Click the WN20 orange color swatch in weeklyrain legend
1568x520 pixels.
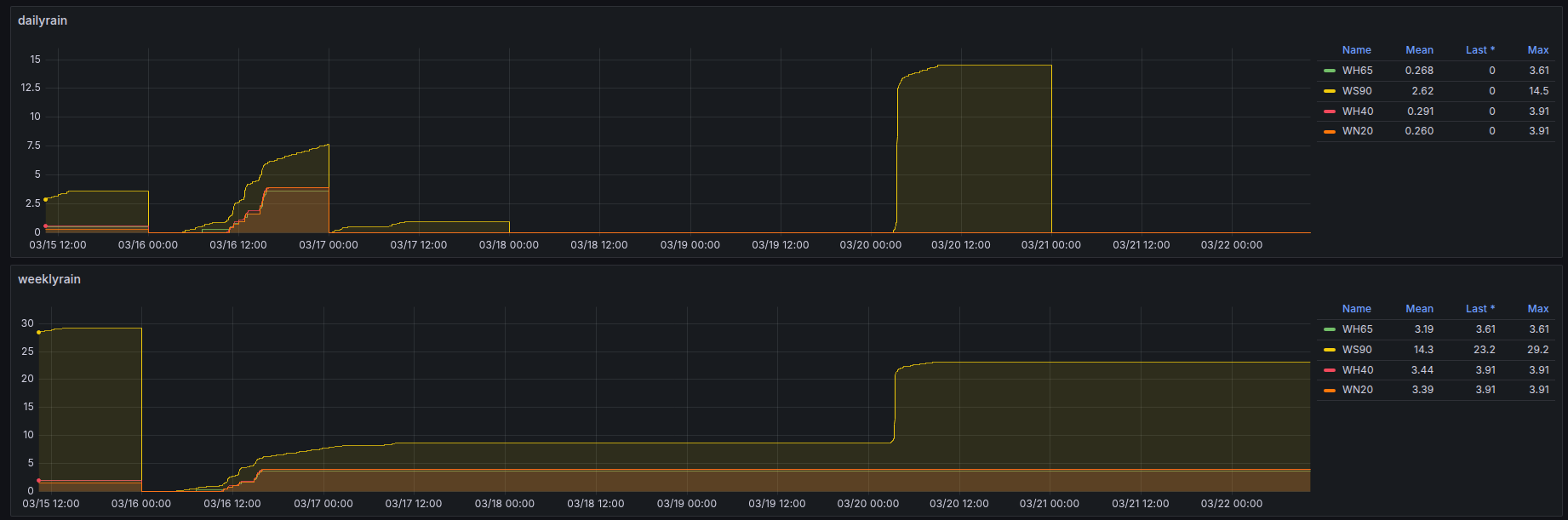click(x=1329, y=391)
